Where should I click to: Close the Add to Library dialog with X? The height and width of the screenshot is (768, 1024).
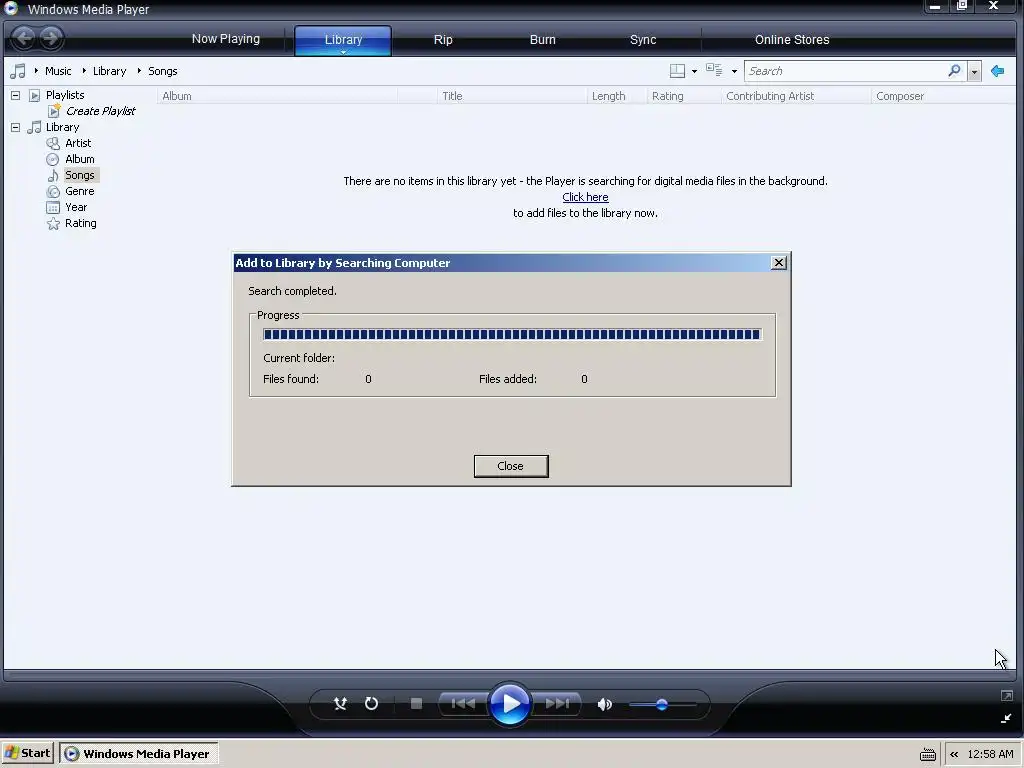click(x=778, y=263)
